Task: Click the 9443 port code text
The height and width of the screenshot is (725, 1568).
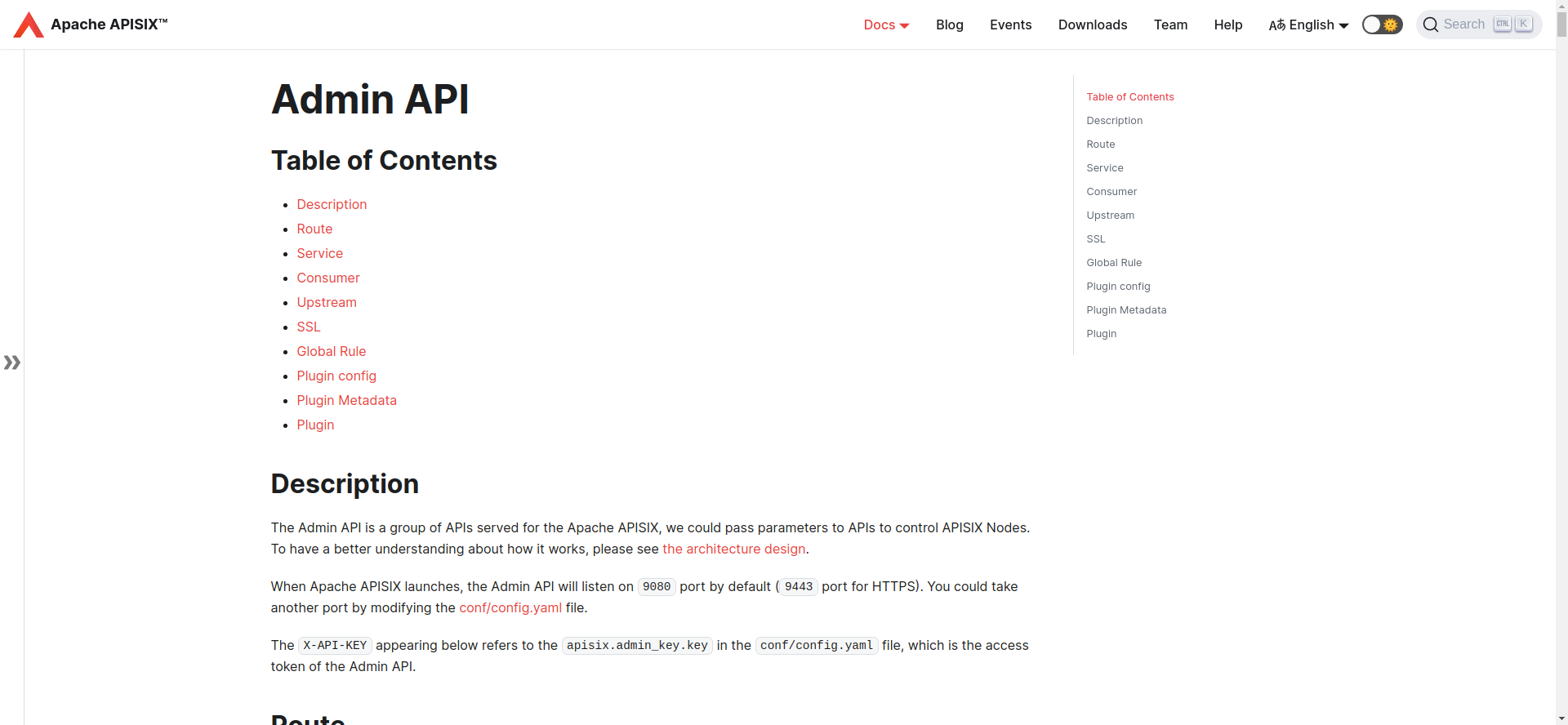Action: tap(799, 586)
